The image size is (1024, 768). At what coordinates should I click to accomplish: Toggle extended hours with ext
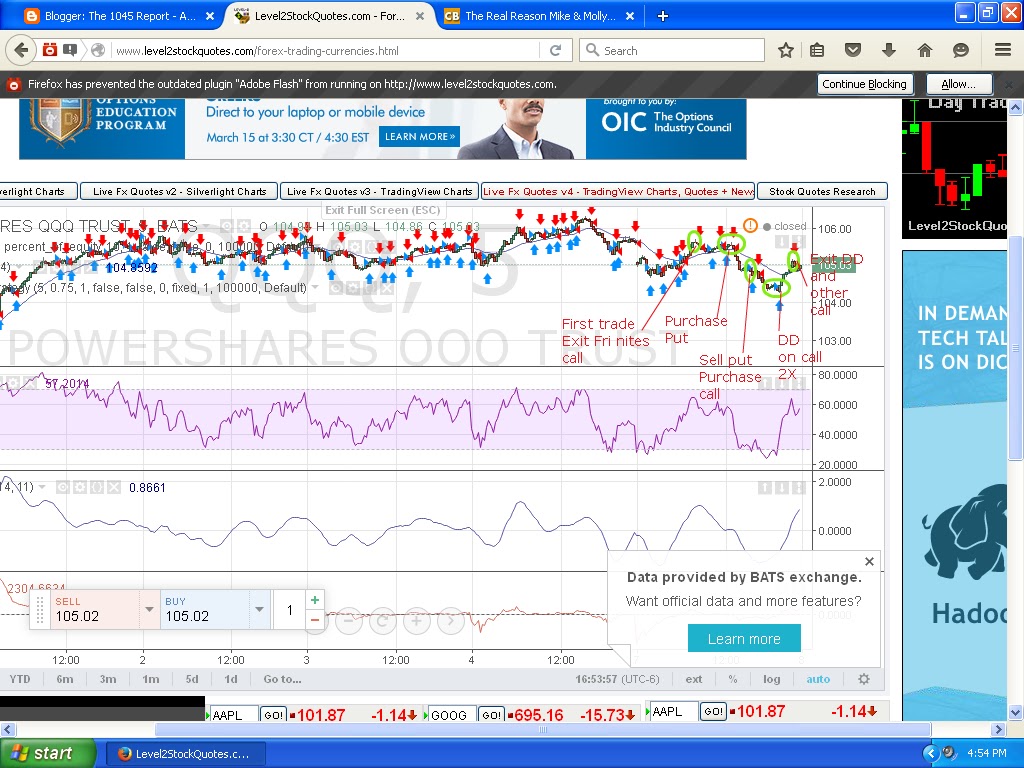(x=694, y=679)
